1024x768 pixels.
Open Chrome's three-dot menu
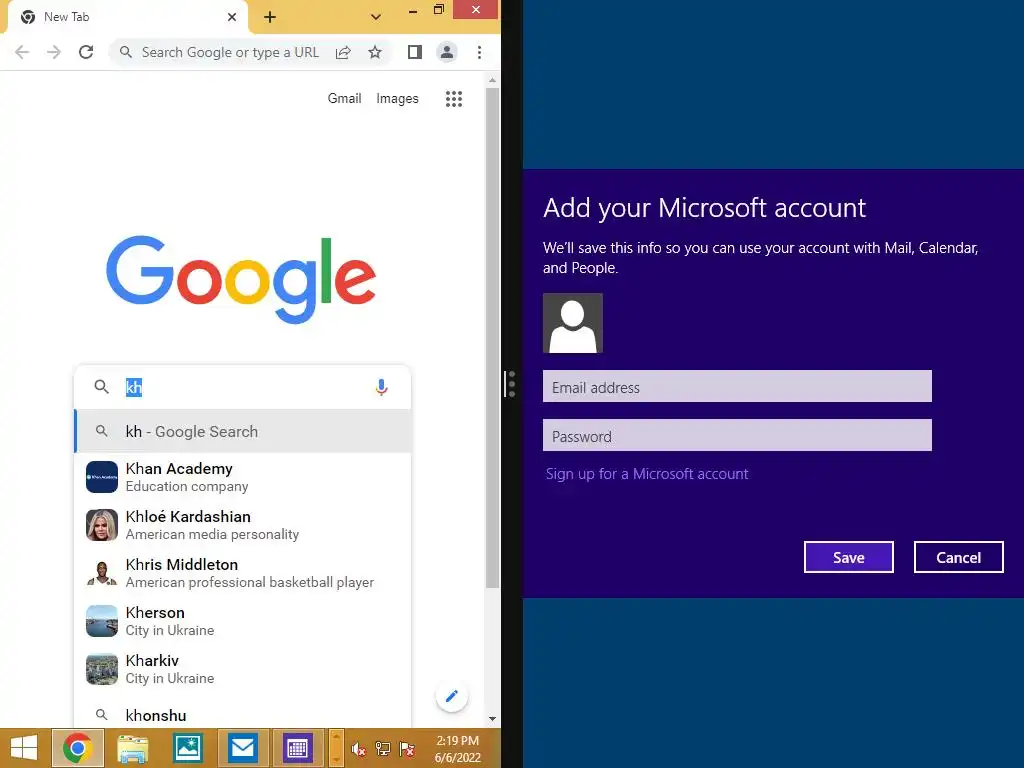tap(479, 52)
